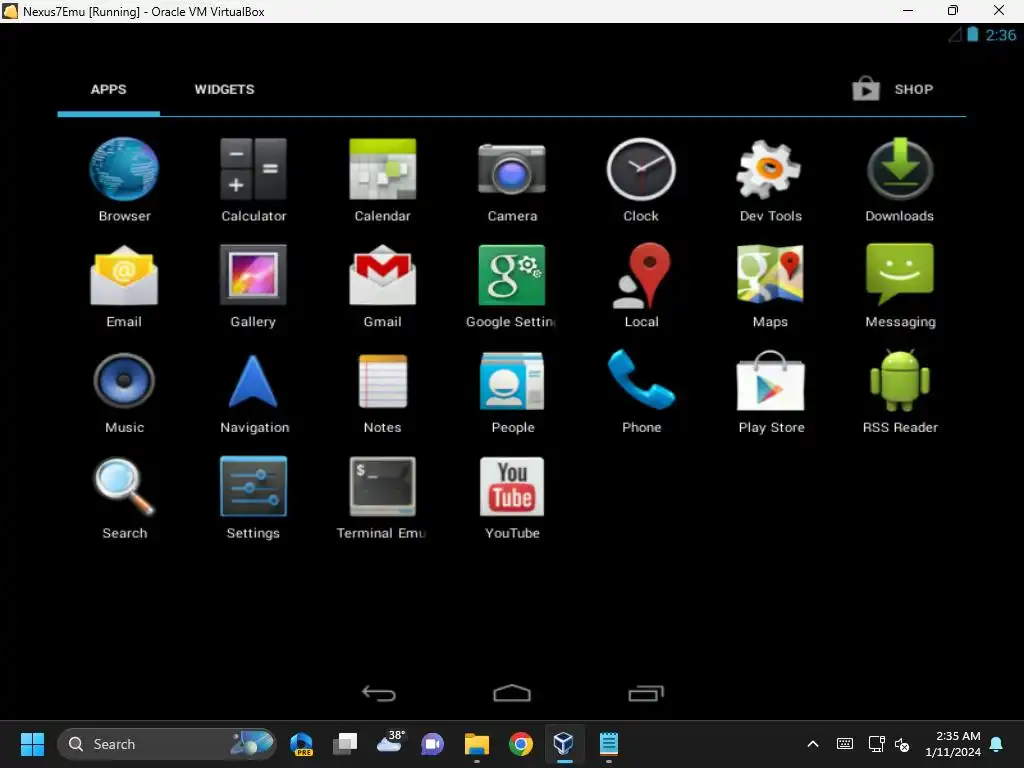
Task: Switch to the Widgets tab
Action: (x=224, y=89)
